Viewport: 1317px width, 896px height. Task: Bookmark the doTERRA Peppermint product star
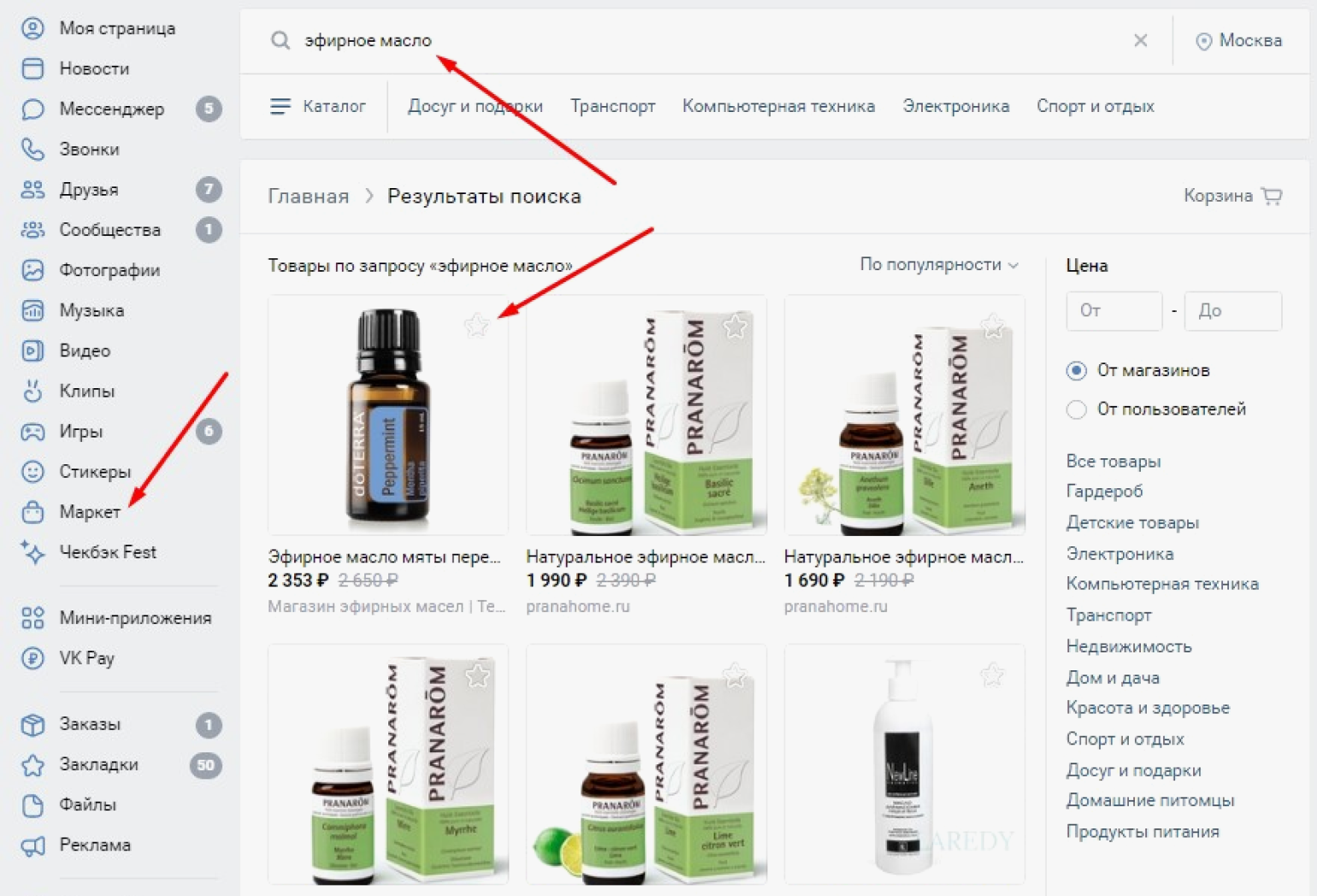[x=476, y=325]
